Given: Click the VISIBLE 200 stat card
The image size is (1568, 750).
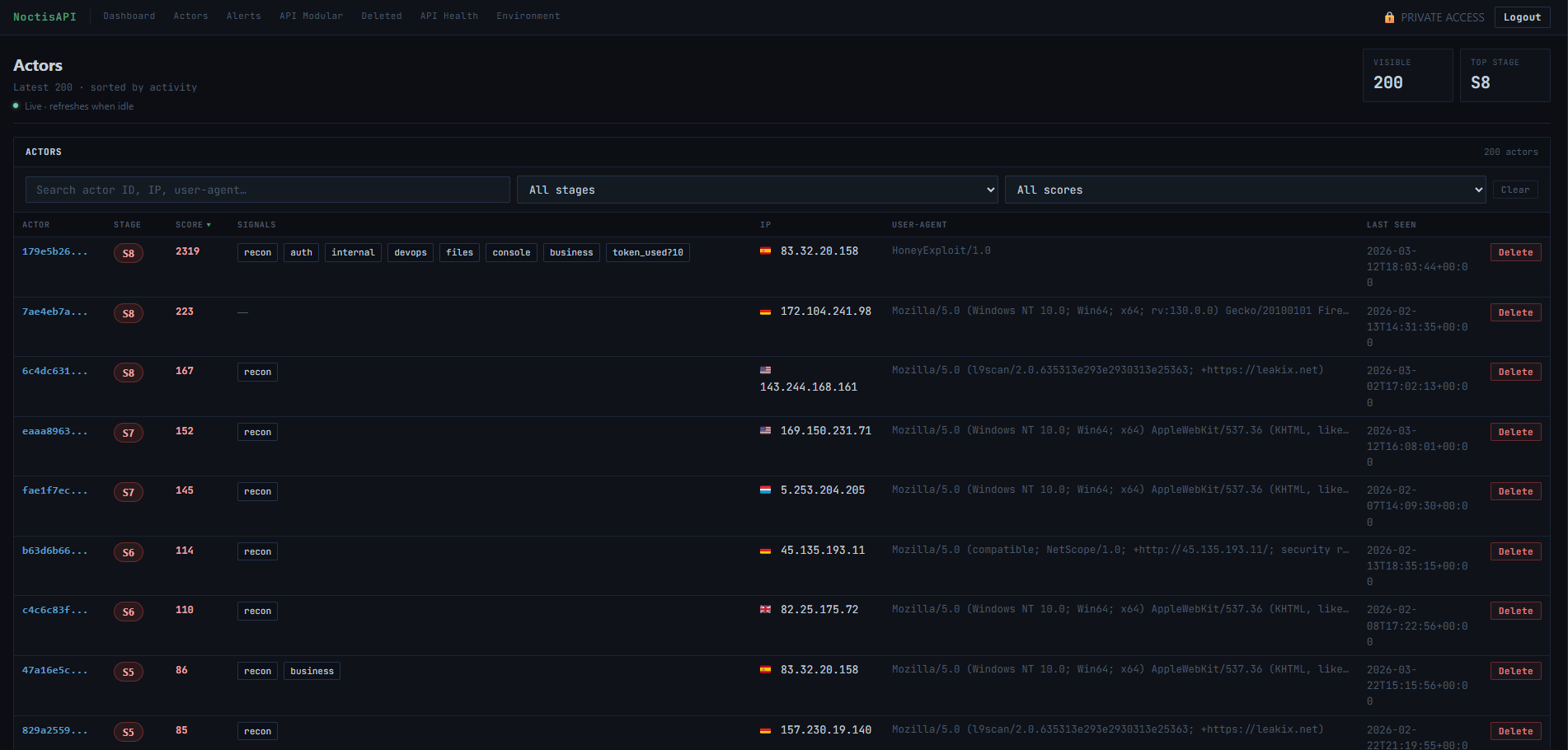Looking at the screenshot, I should pos(1407,75).
